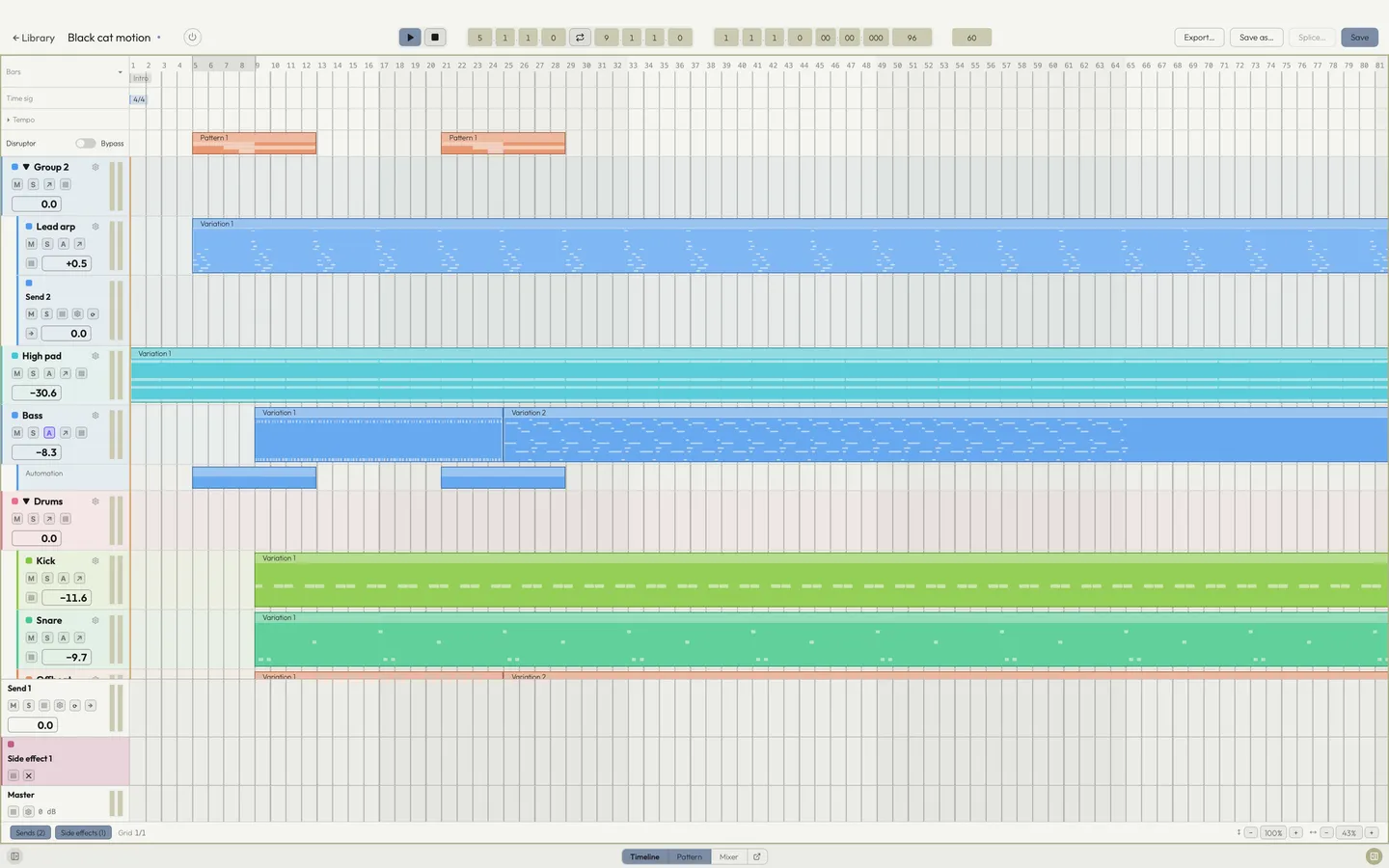
Task: Click the square icon on Group 2
Action: [x=66, y=184]
